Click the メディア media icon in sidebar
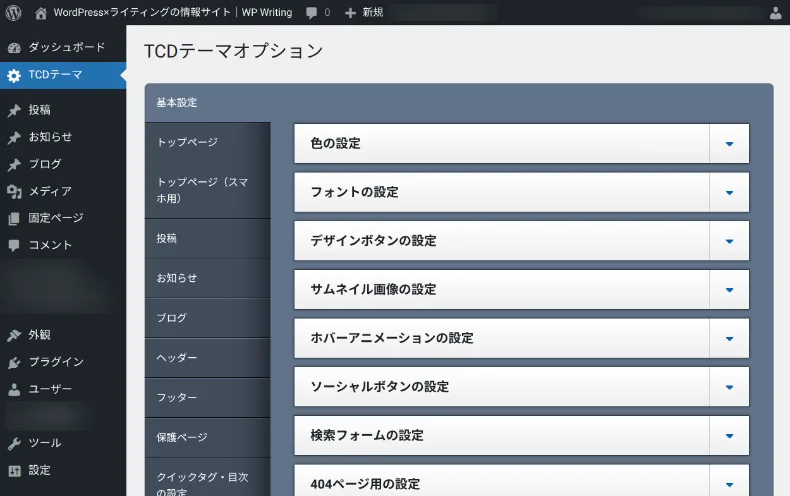 coord(14,191)
